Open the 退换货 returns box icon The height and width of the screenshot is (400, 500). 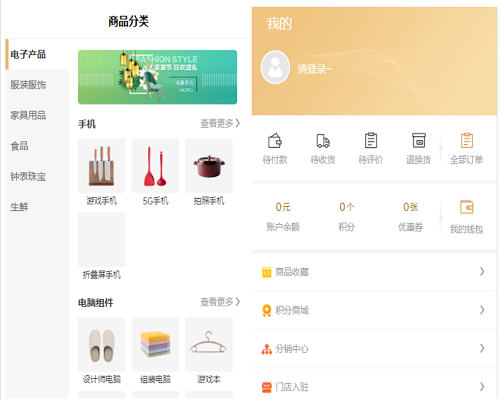click(419, 140)
